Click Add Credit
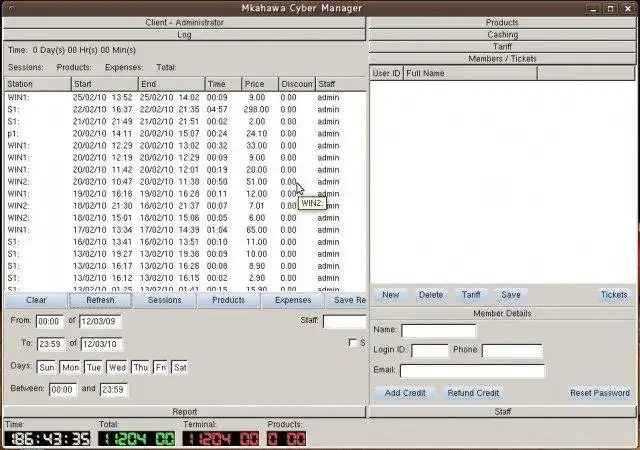The width and height of the screenshot is (640, 450). click(x=405, y=393)
